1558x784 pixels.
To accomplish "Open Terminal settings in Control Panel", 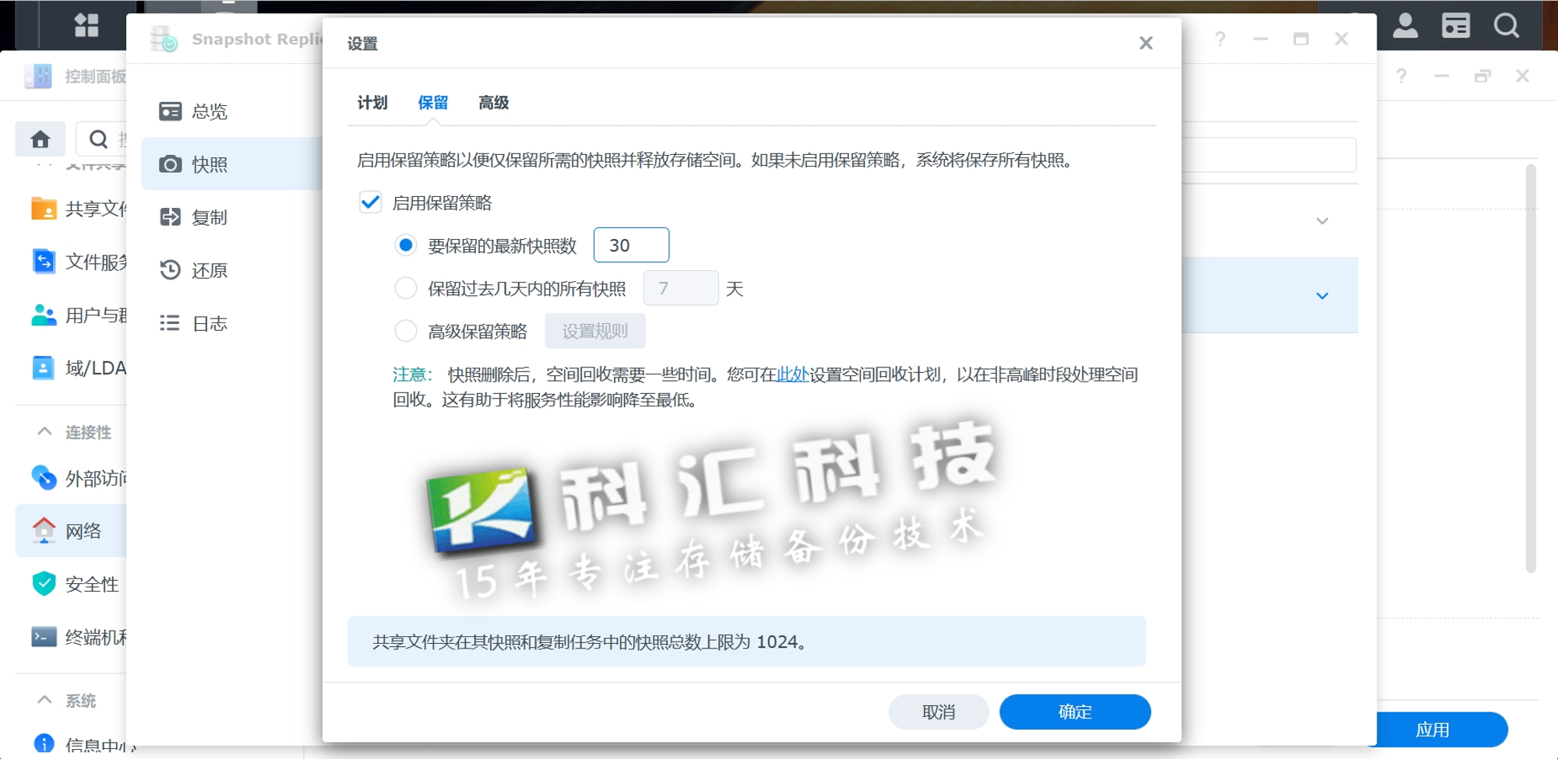I will [x=78, y=637].
